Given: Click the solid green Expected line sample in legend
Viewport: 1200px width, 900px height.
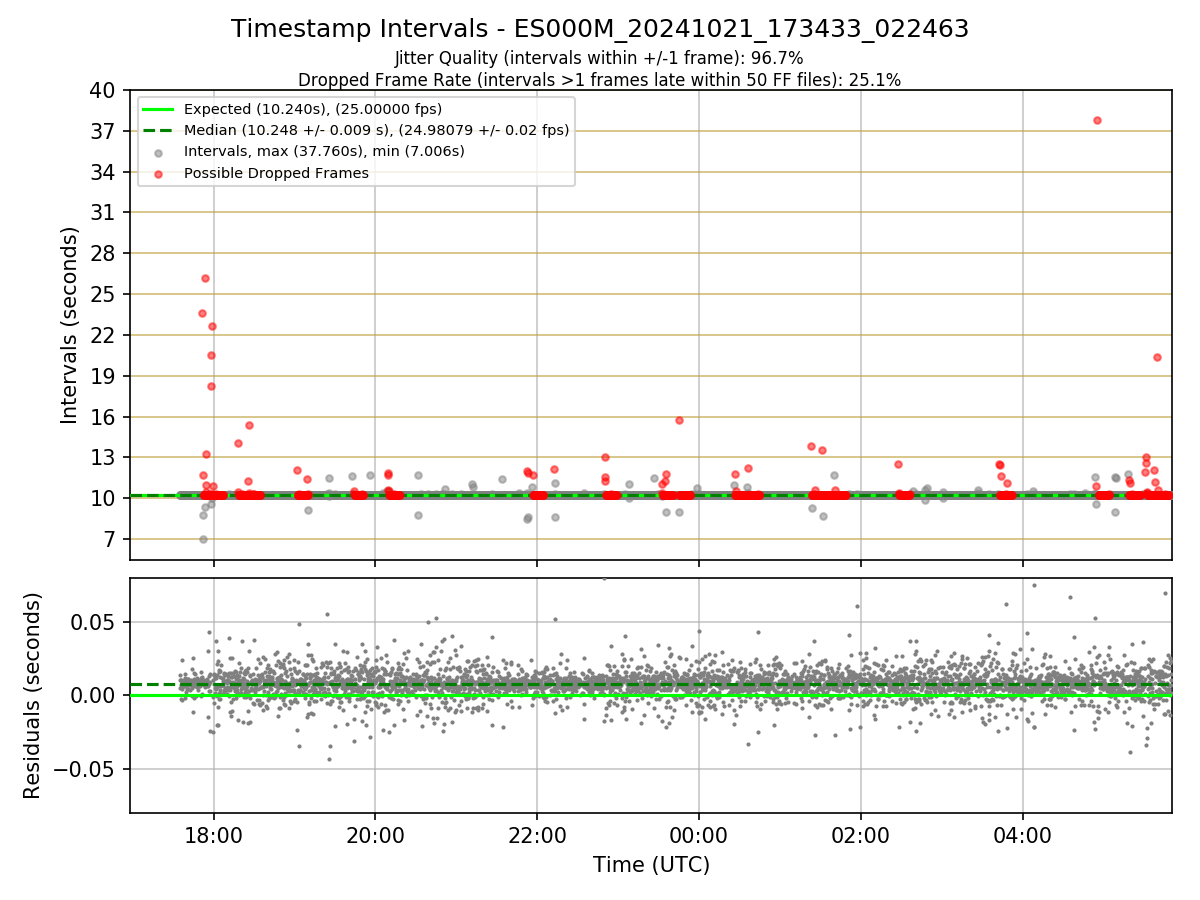Looking at the screenshot, I should [x=160, y=109].
